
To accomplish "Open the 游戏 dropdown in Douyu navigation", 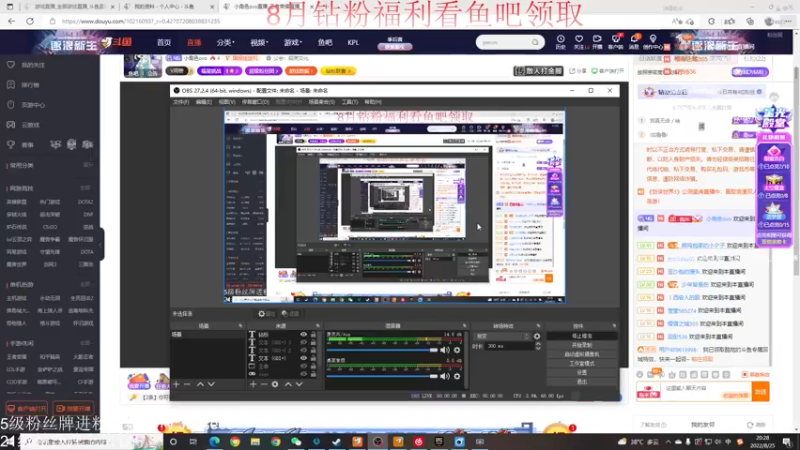I will pos(293,42).
